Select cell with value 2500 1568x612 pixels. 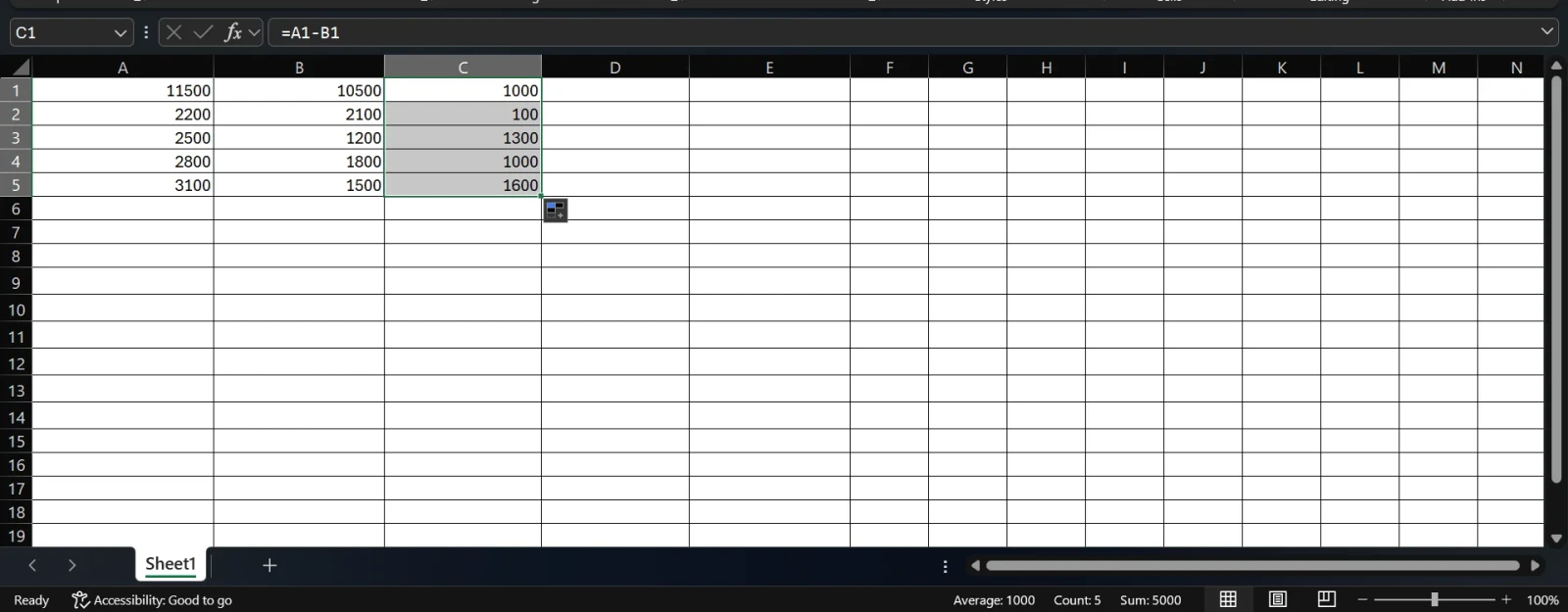(x=122, y=137)
